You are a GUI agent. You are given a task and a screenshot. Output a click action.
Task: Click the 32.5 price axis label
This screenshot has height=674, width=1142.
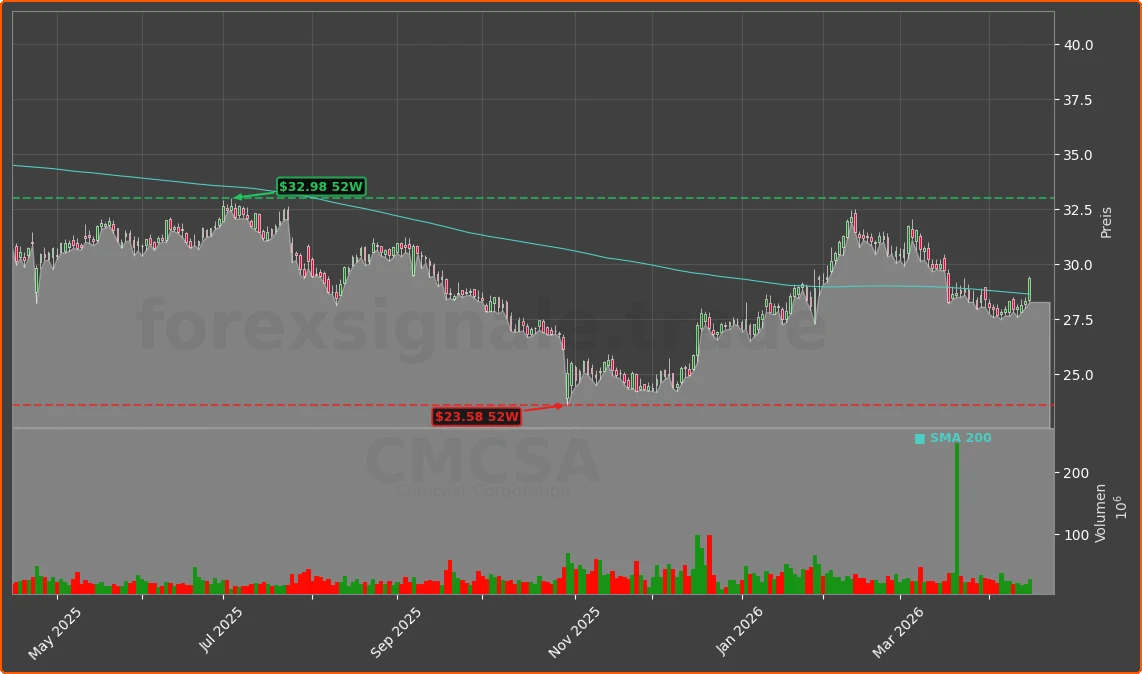click(x=1078, y=211)
